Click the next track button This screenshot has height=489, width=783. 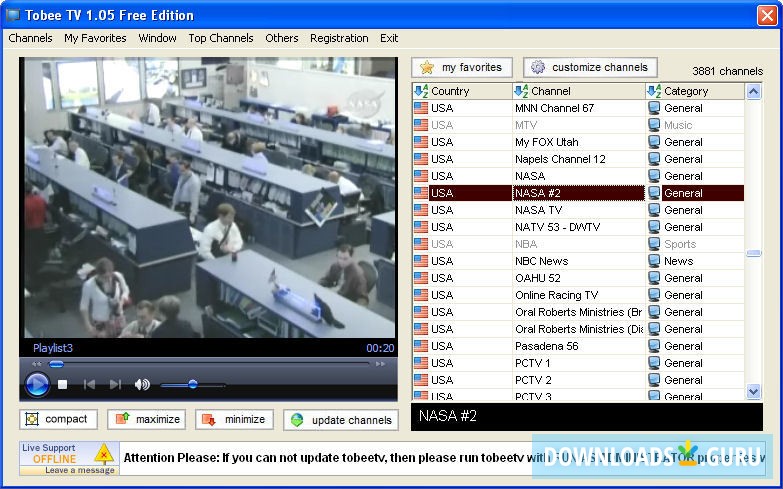[115, 384]
